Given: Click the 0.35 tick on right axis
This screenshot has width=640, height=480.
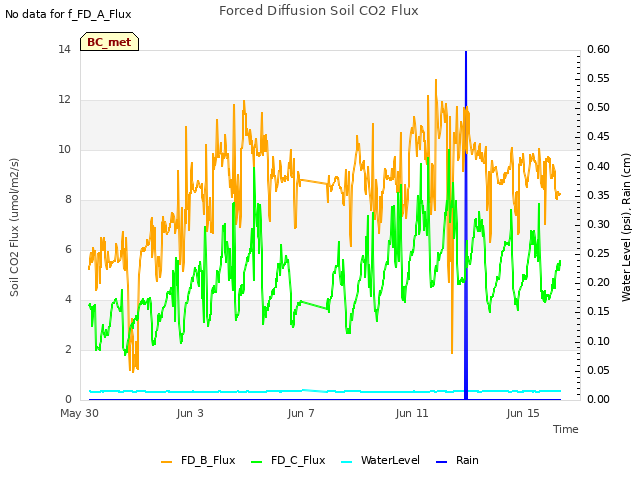Looking at the screenshot, I should click(598, 195).
